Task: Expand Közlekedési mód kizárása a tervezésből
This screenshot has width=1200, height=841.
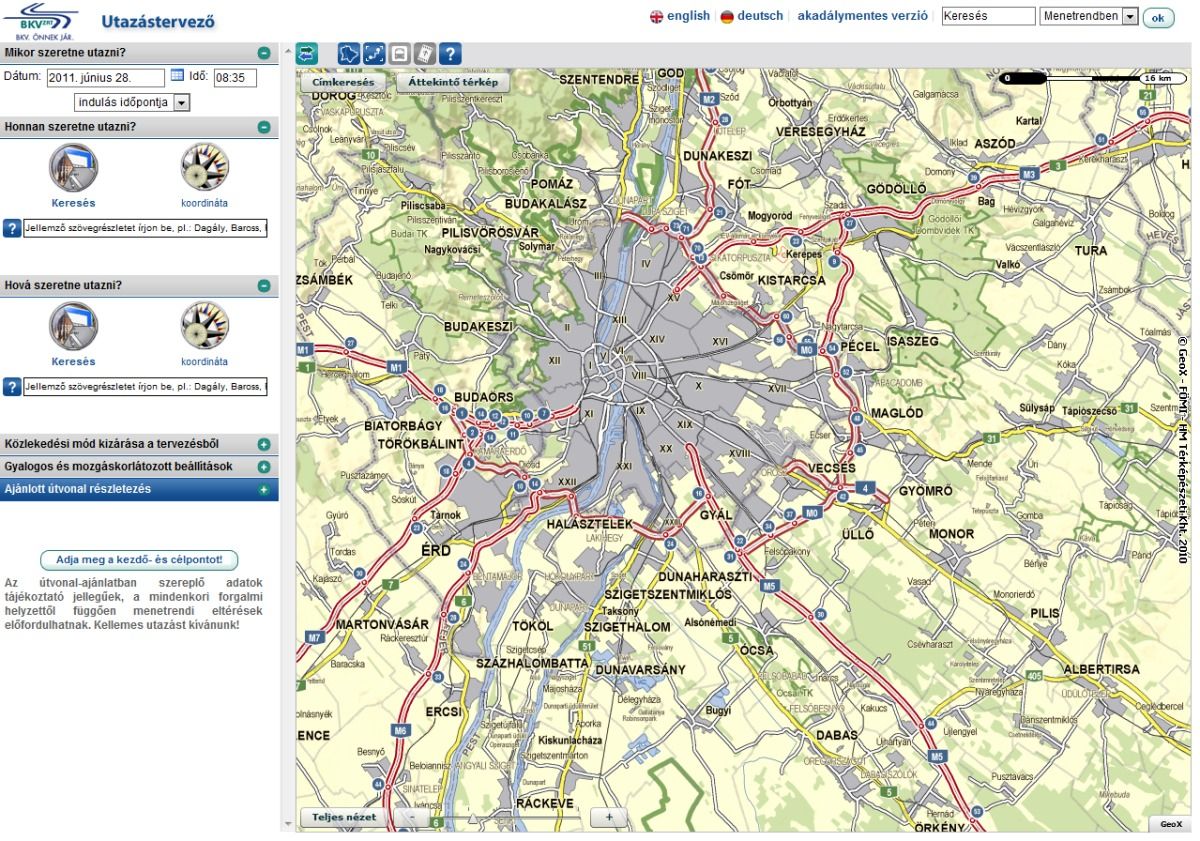Action: [264, 444]
